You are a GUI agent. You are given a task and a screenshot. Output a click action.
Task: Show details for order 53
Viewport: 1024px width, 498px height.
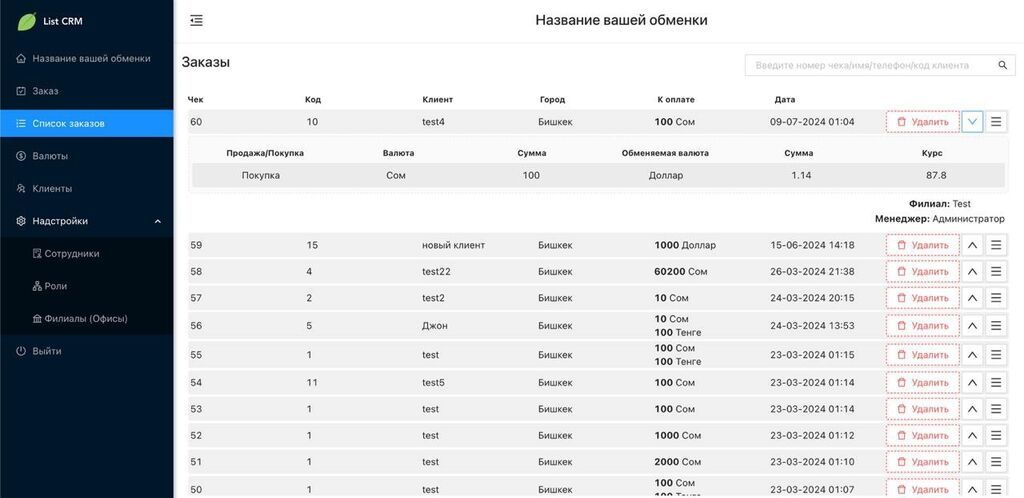click(972, 409)
